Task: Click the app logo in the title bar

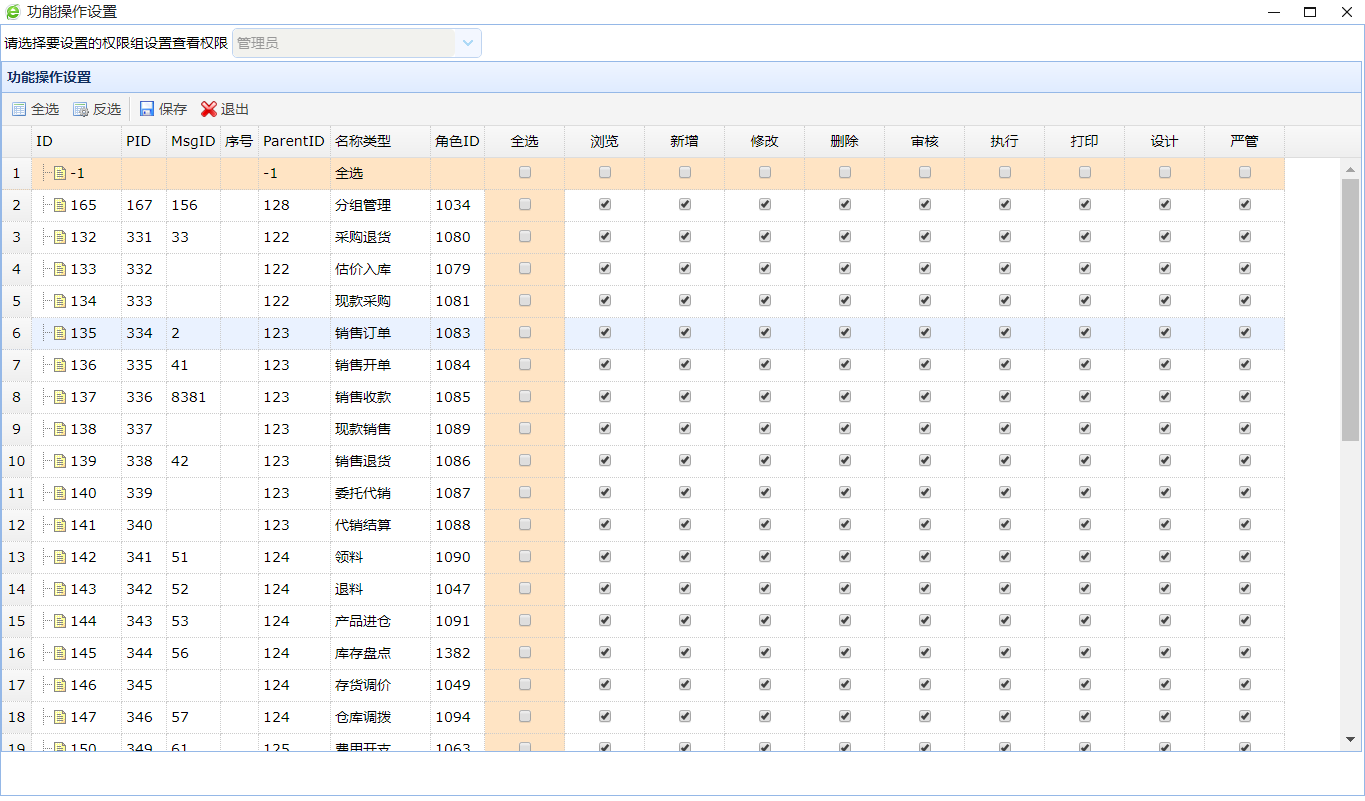Action: click(13, 12)
